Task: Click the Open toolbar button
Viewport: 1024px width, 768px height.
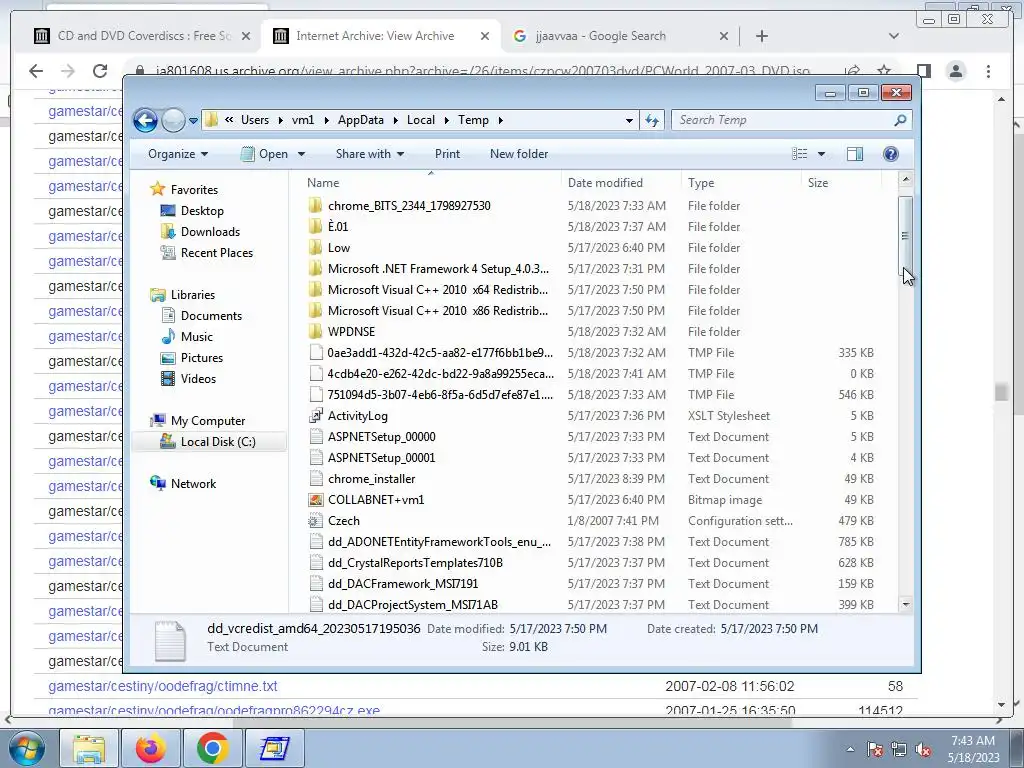Action: coord(264,154)
